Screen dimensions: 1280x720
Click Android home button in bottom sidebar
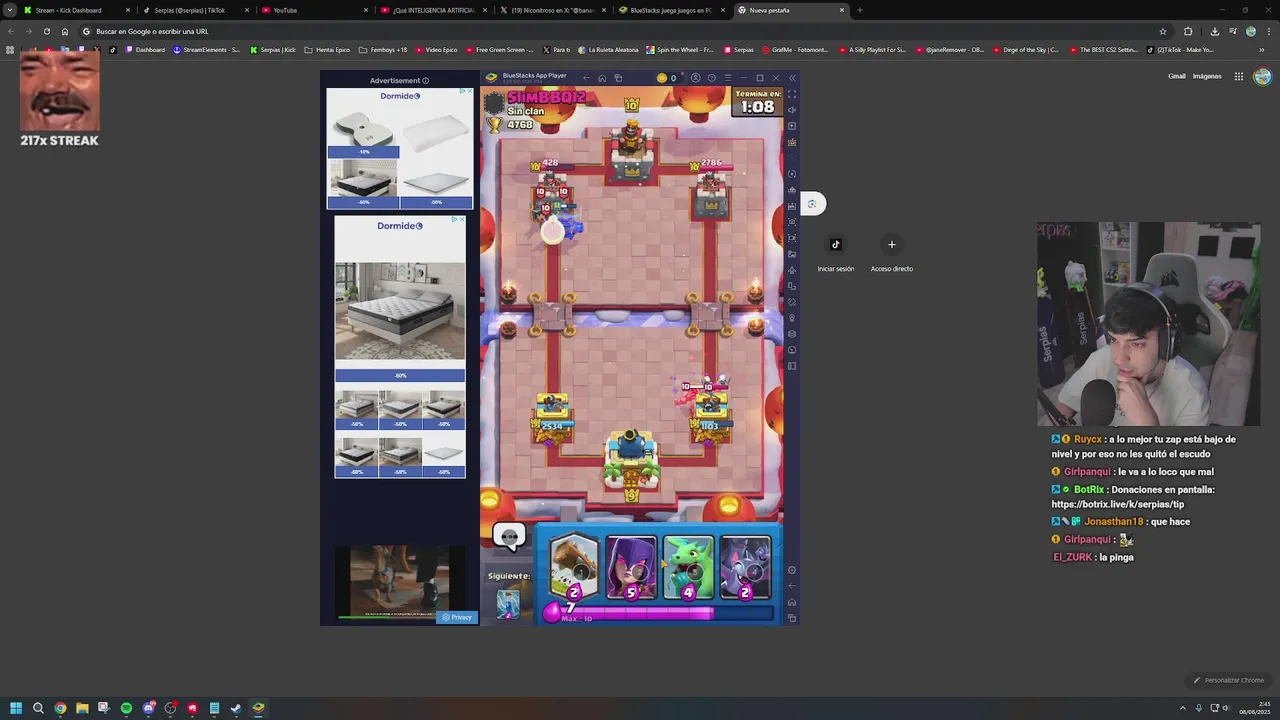792,602
